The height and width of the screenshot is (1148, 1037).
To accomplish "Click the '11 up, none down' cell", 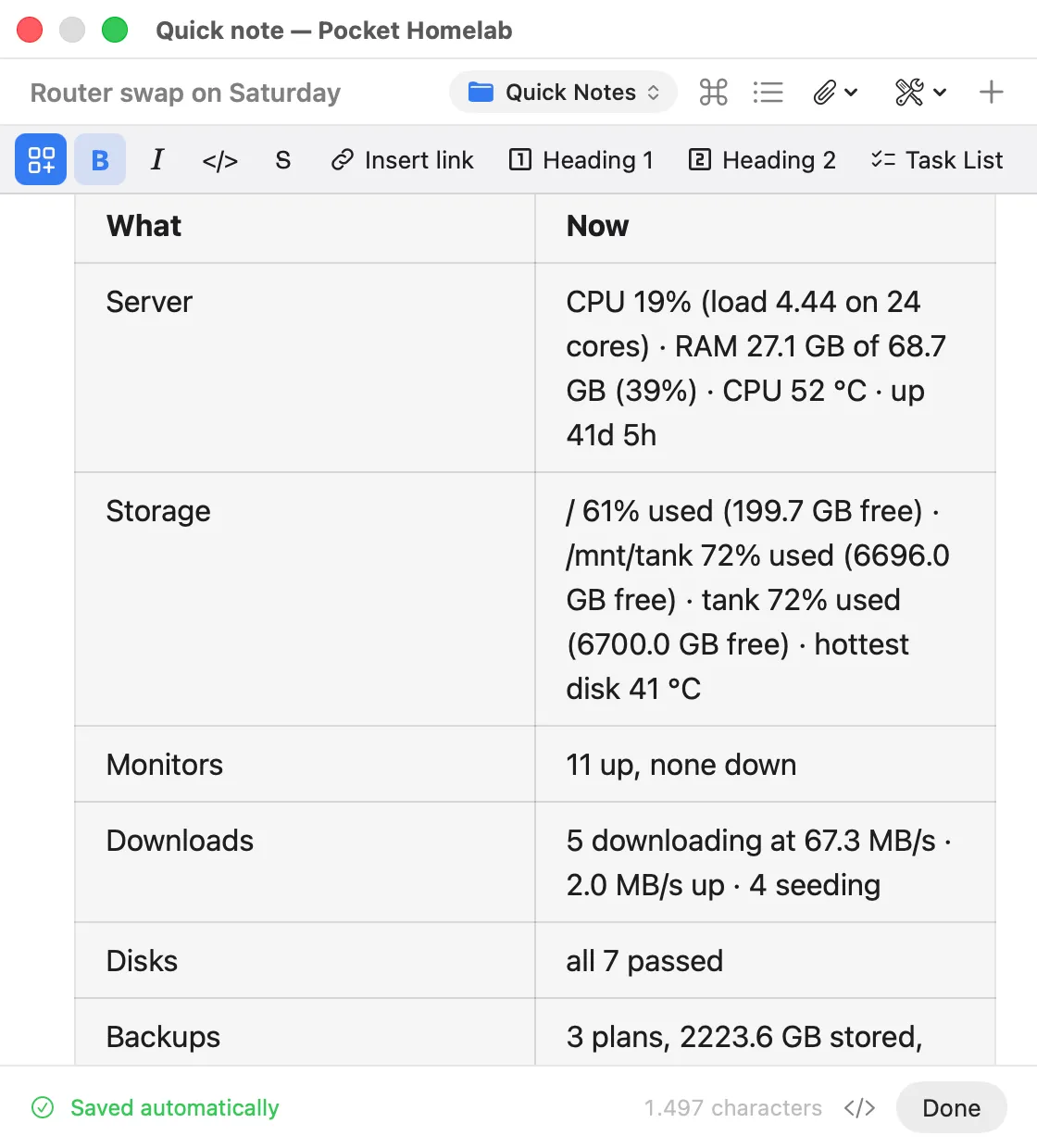I will click(765, 764).
